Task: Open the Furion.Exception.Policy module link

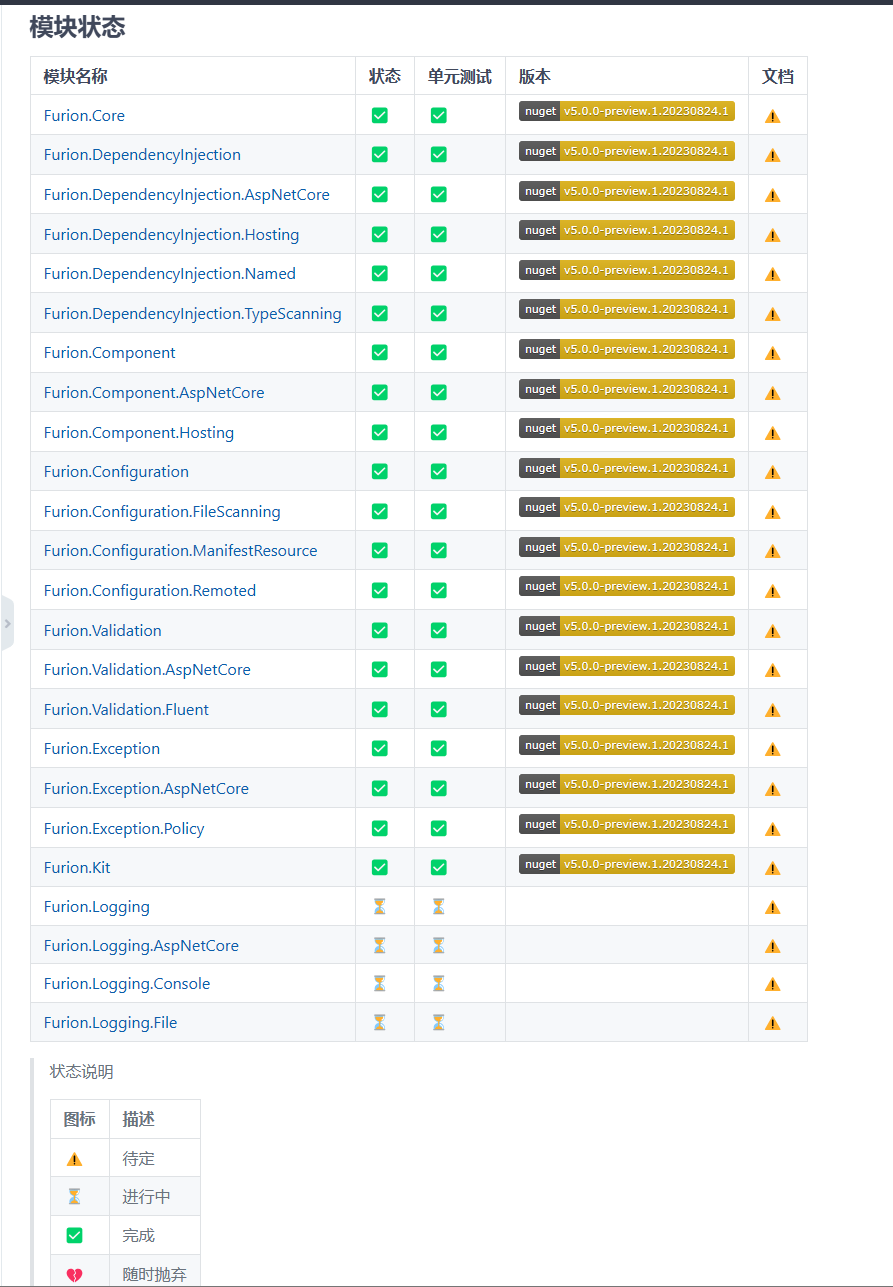Action: (124, 829)
